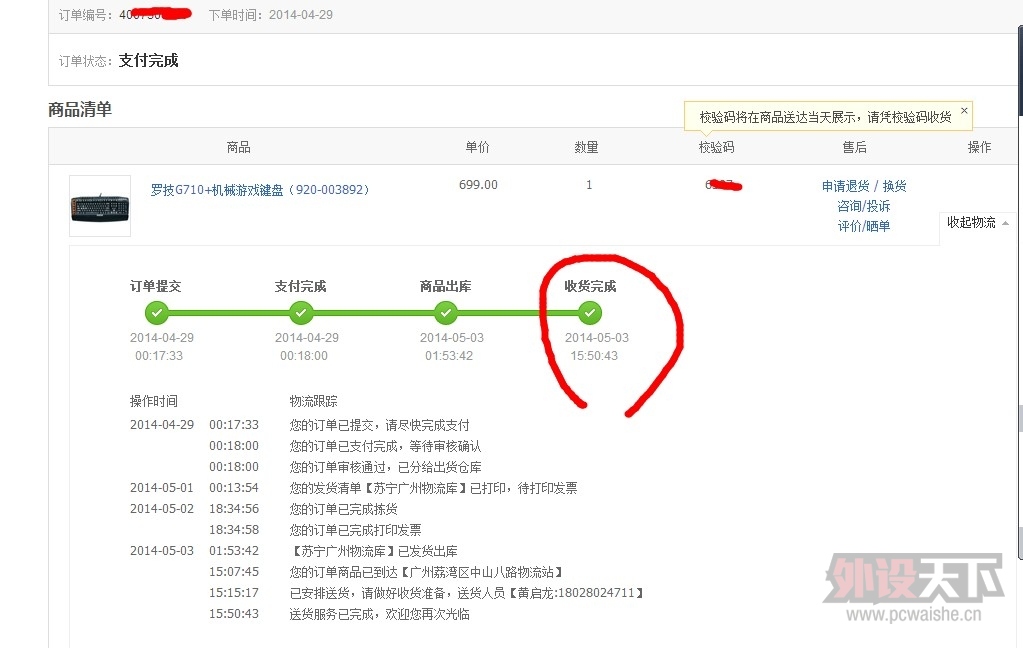Click the unit price 699.00

478,185
